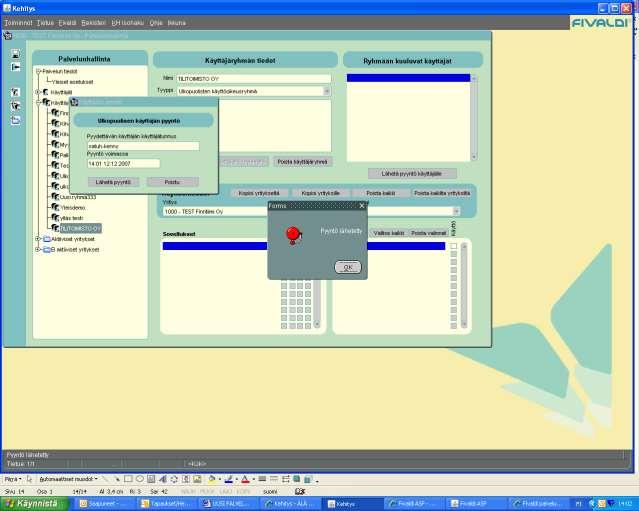
Task: Select the TILITOIMISTO OY tree row
Action: pyautogui.click(x=80, y=228)
